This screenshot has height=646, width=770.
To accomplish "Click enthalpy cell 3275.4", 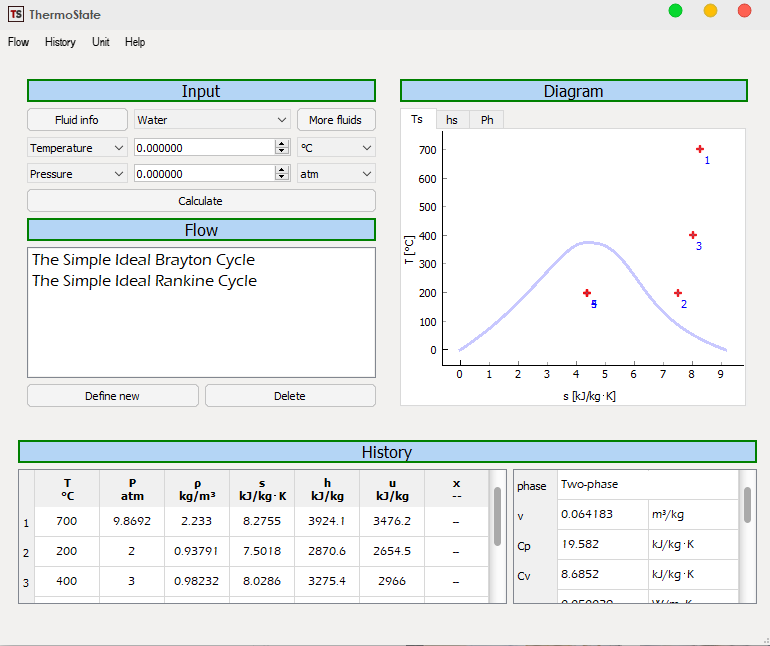I will point(327,581).
